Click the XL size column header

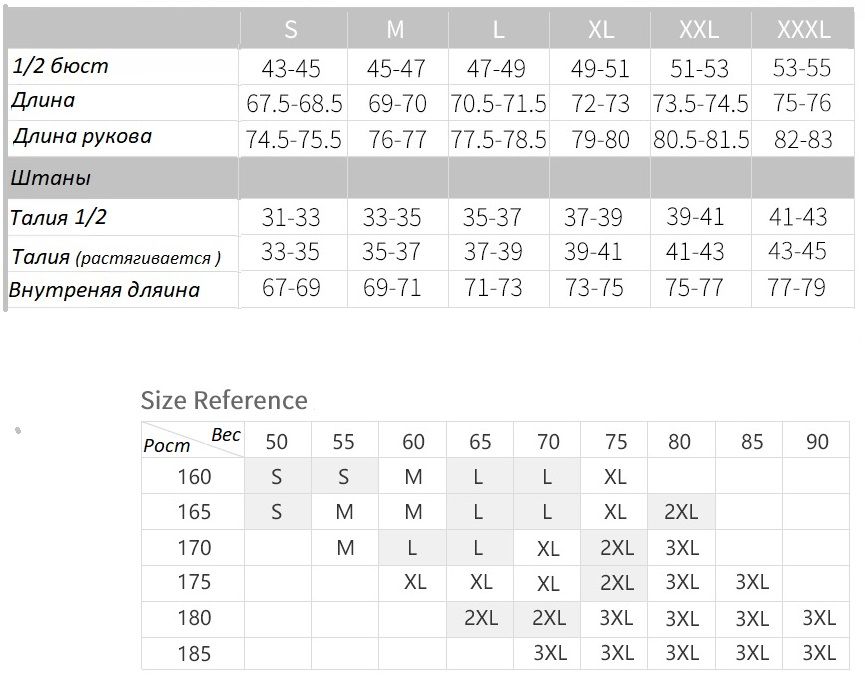tap(600, 30)
